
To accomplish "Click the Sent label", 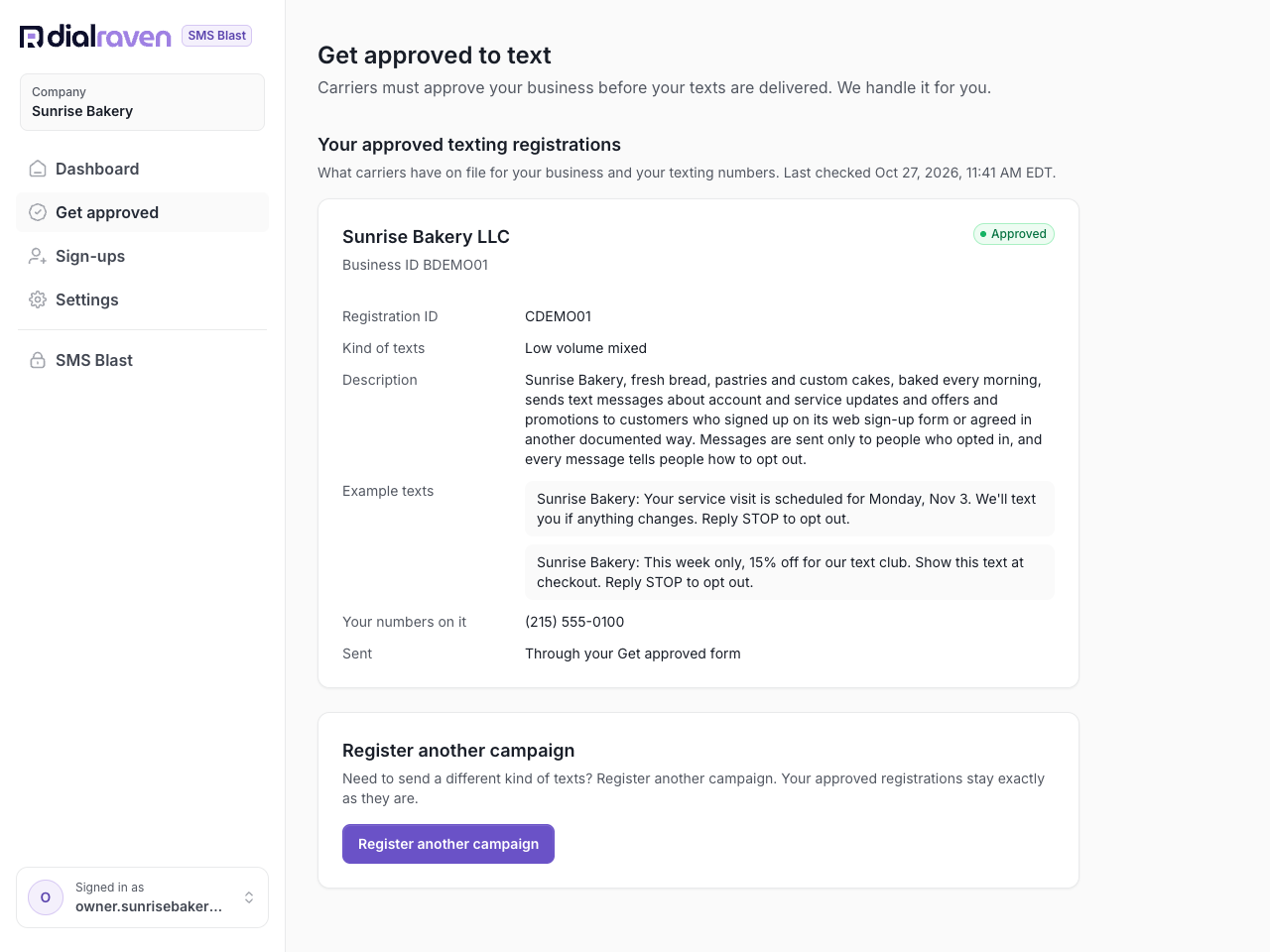I will tap(357, 654).
